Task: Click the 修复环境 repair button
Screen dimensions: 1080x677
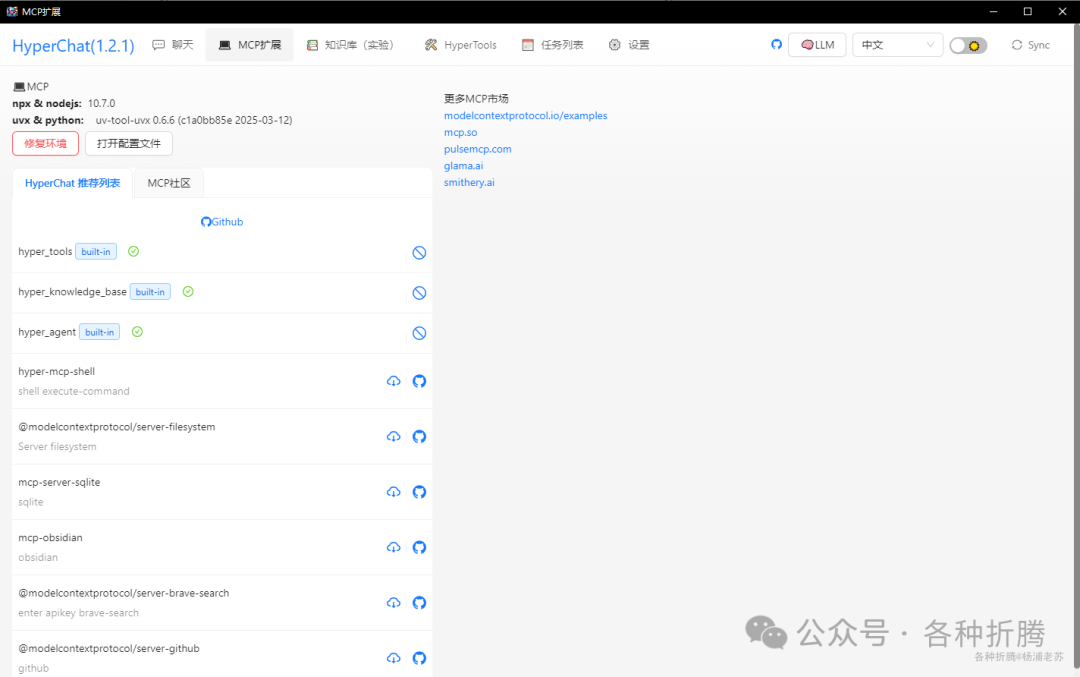Action: point(45,143)
